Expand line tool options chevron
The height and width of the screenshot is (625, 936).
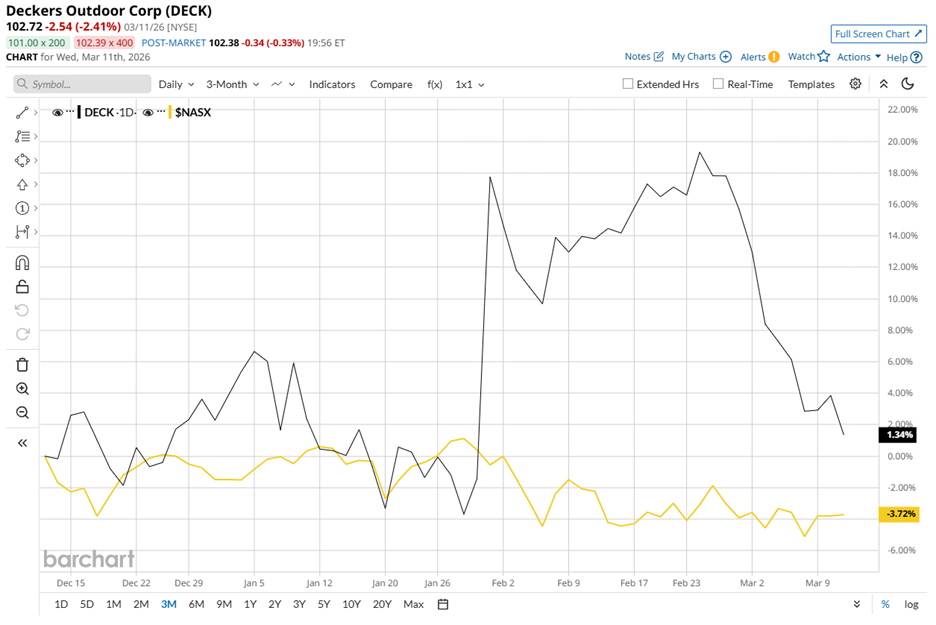(36, 112)
